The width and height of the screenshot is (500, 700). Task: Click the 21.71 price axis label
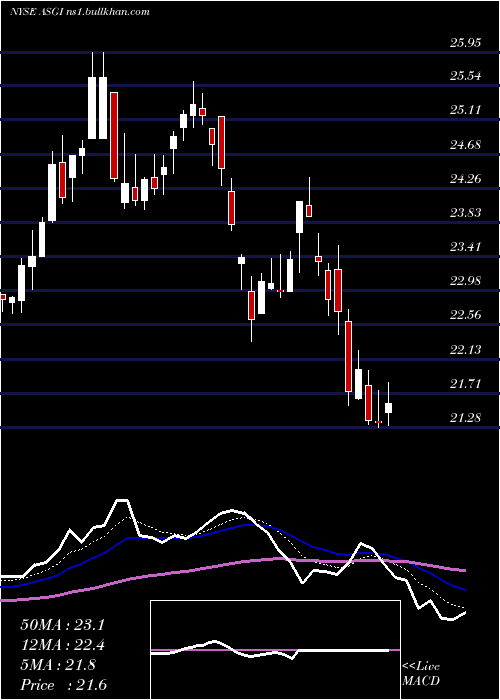(x=465, y=383)
